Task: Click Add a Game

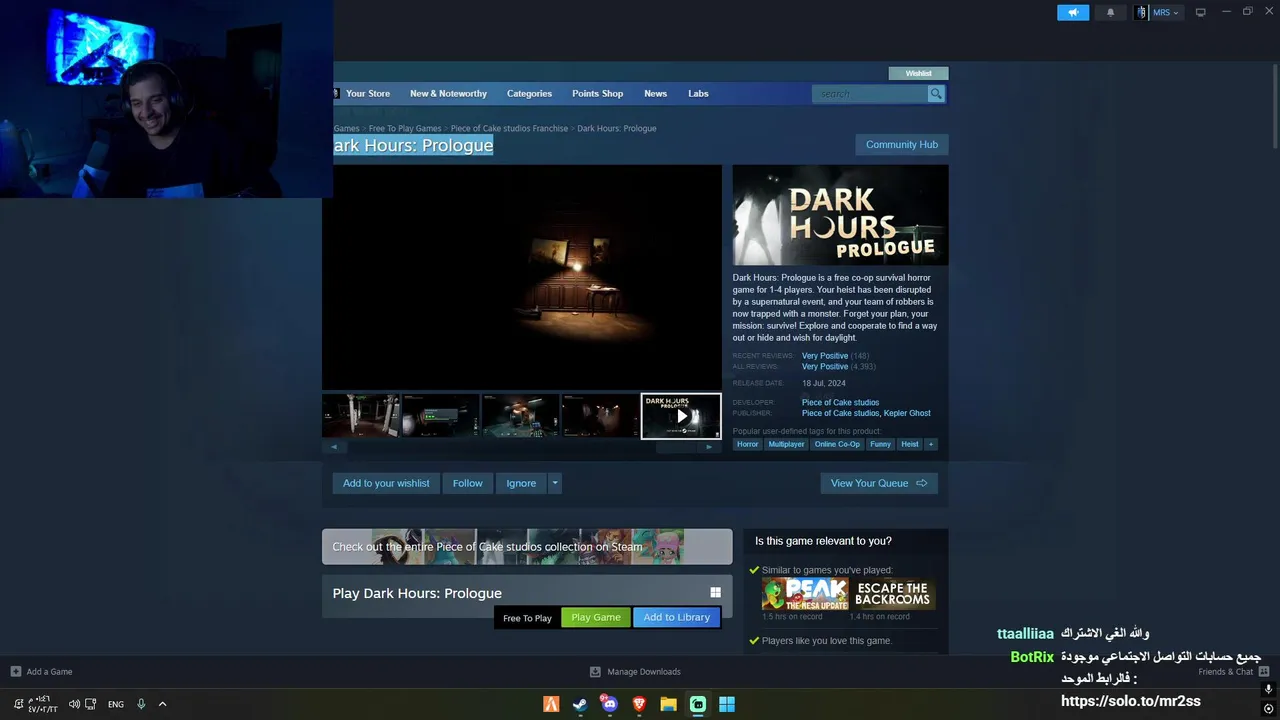Action: pyautogui.click(x=41, y=672)
